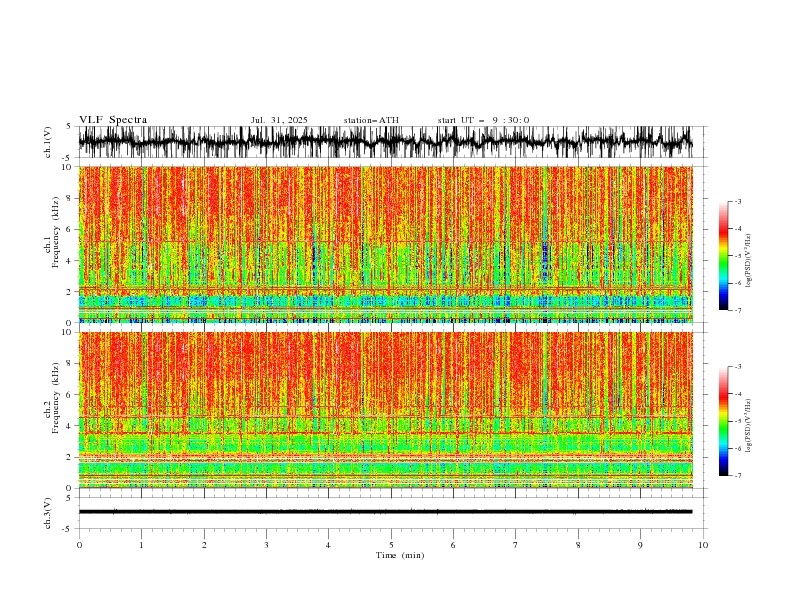This screenshot has height=612, width=792.
Task: Click the "station=ATH" label
Action: (371, 120)
